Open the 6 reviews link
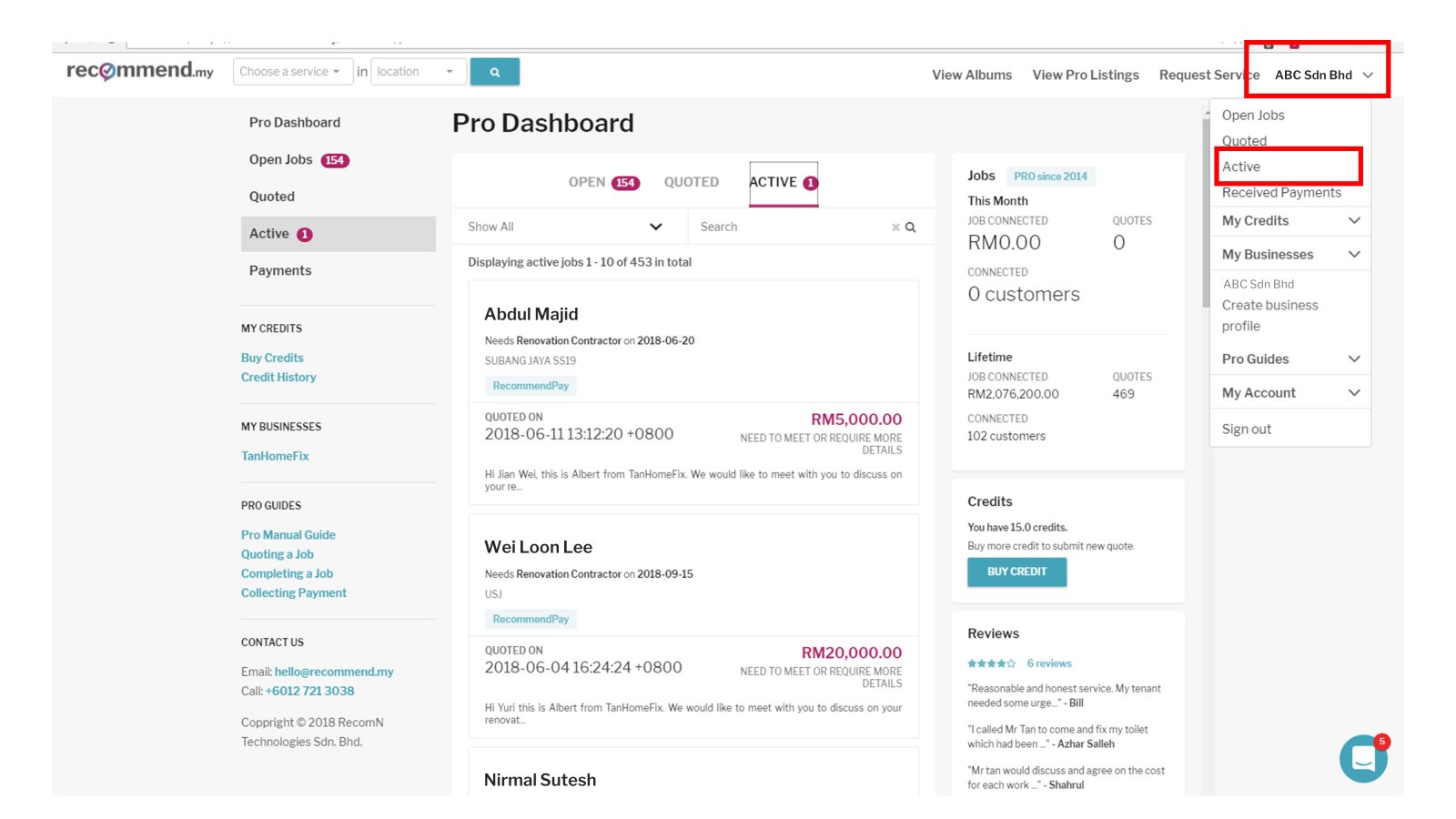 pyautogui.click(x=1049, y=664)
